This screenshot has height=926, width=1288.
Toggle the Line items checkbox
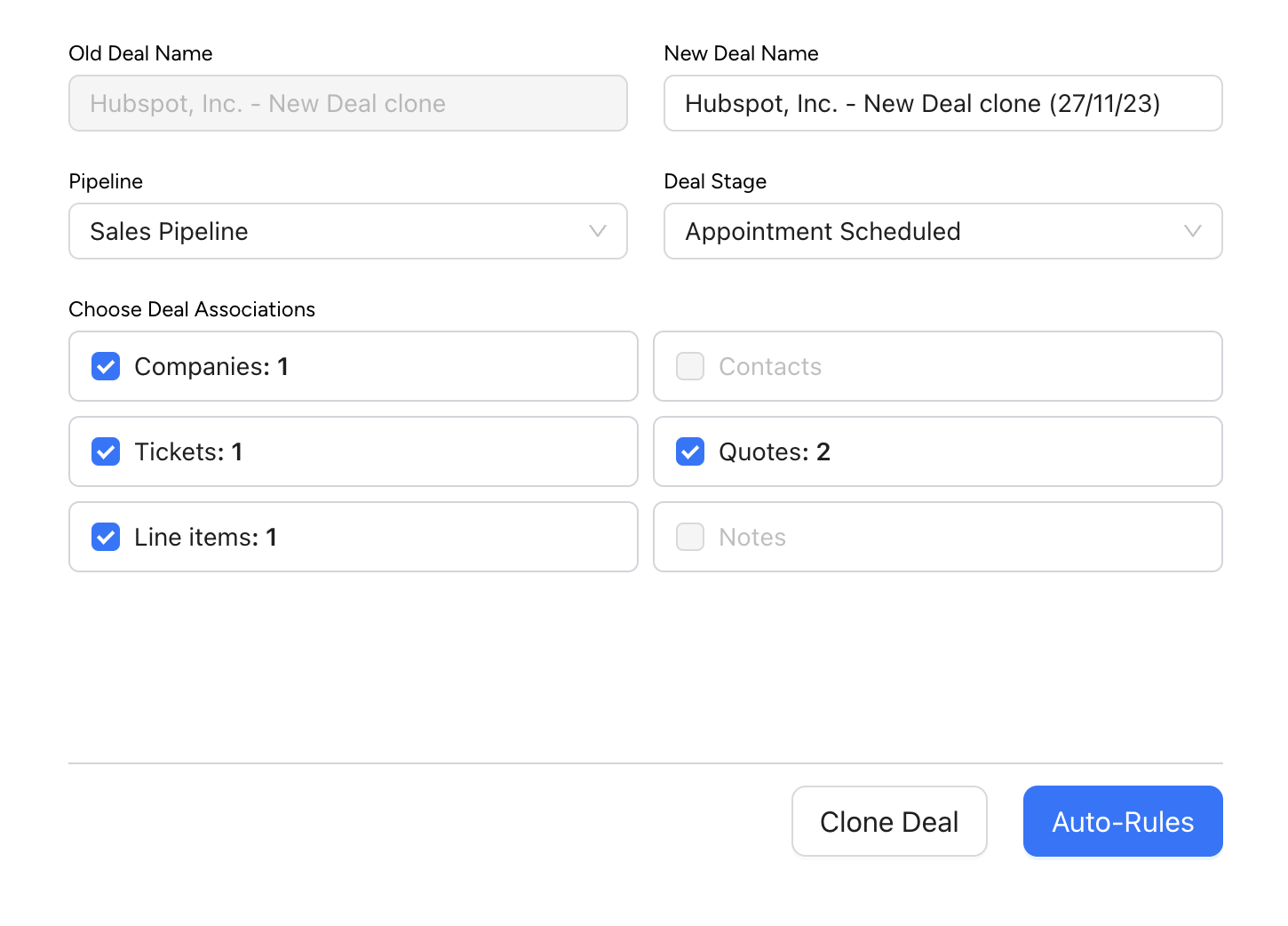point(106,537)
